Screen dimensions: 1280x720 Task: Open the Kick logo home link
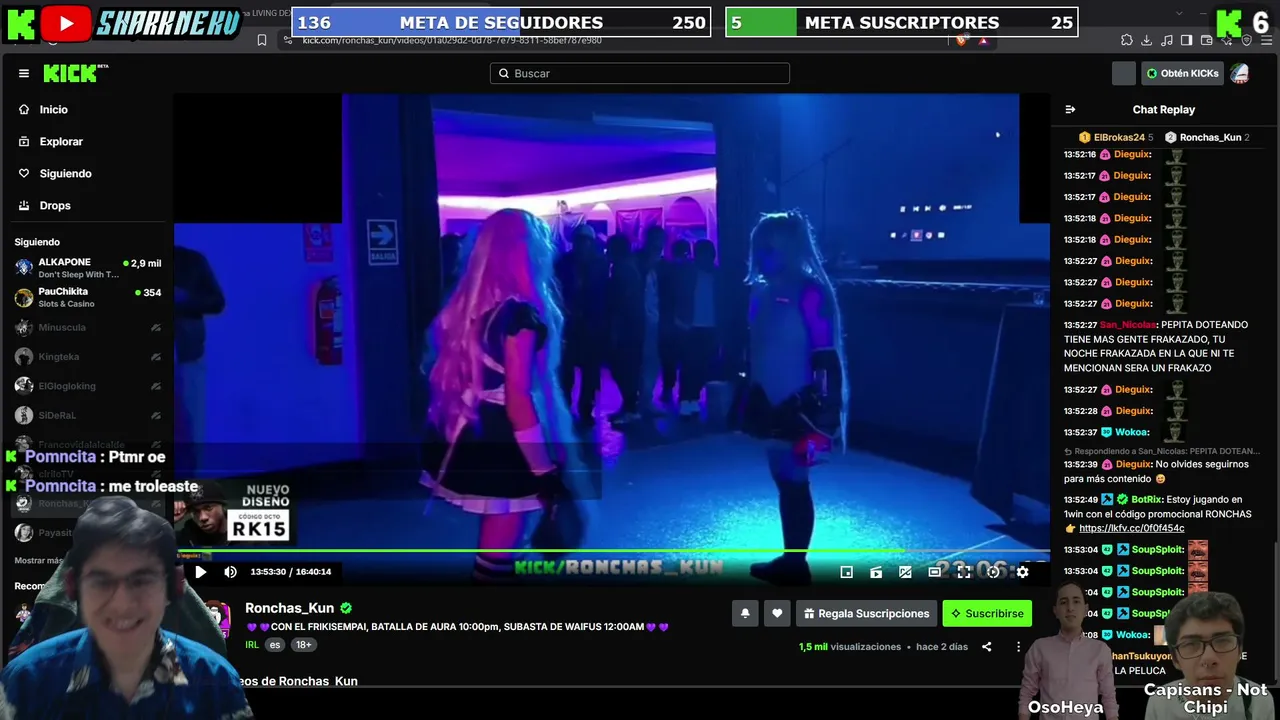[x=71, y=73]
